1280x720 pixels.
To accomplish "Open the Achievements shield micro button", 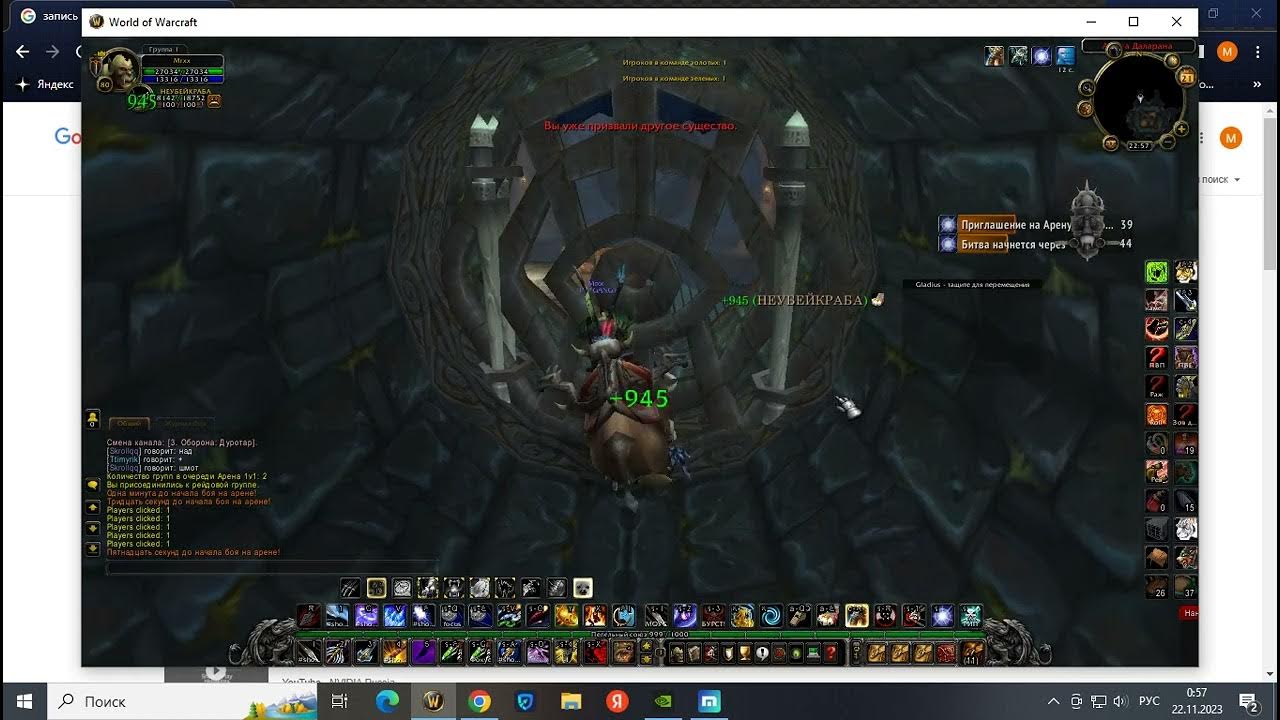I will [x=728, y=652].
